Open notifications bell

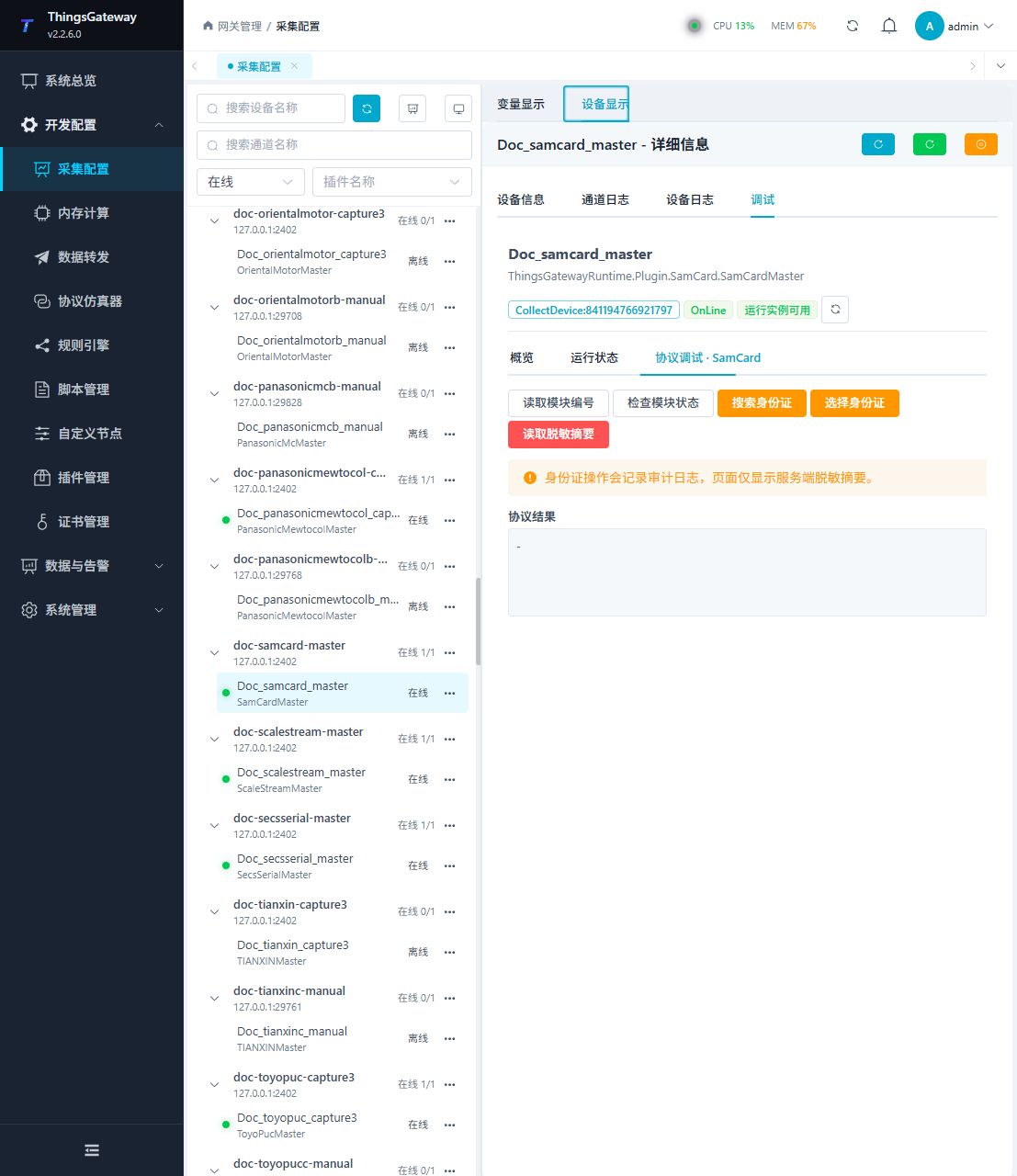[x=889, y=26]
